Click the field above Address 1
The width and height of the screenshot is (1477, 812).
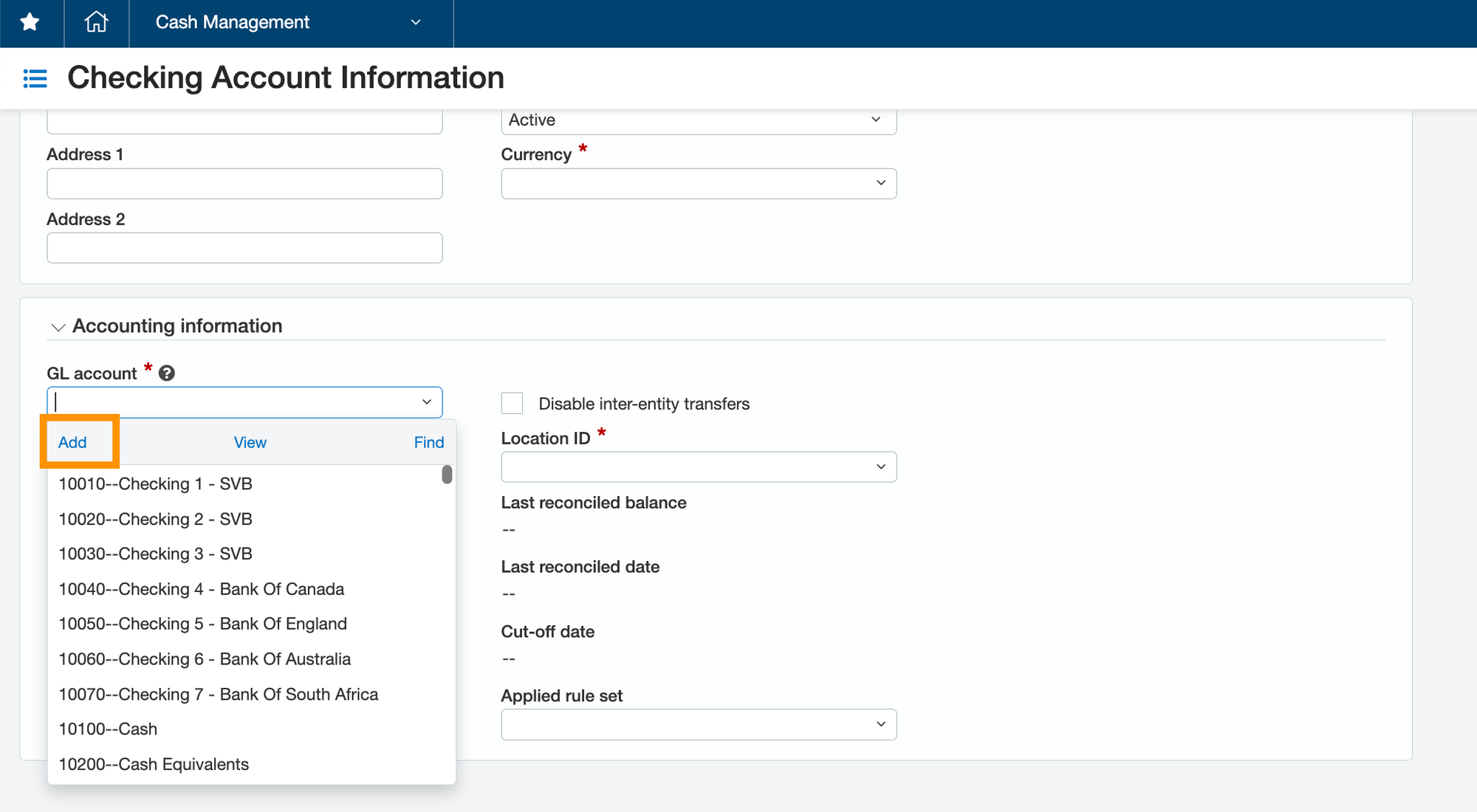coord(244,121)
